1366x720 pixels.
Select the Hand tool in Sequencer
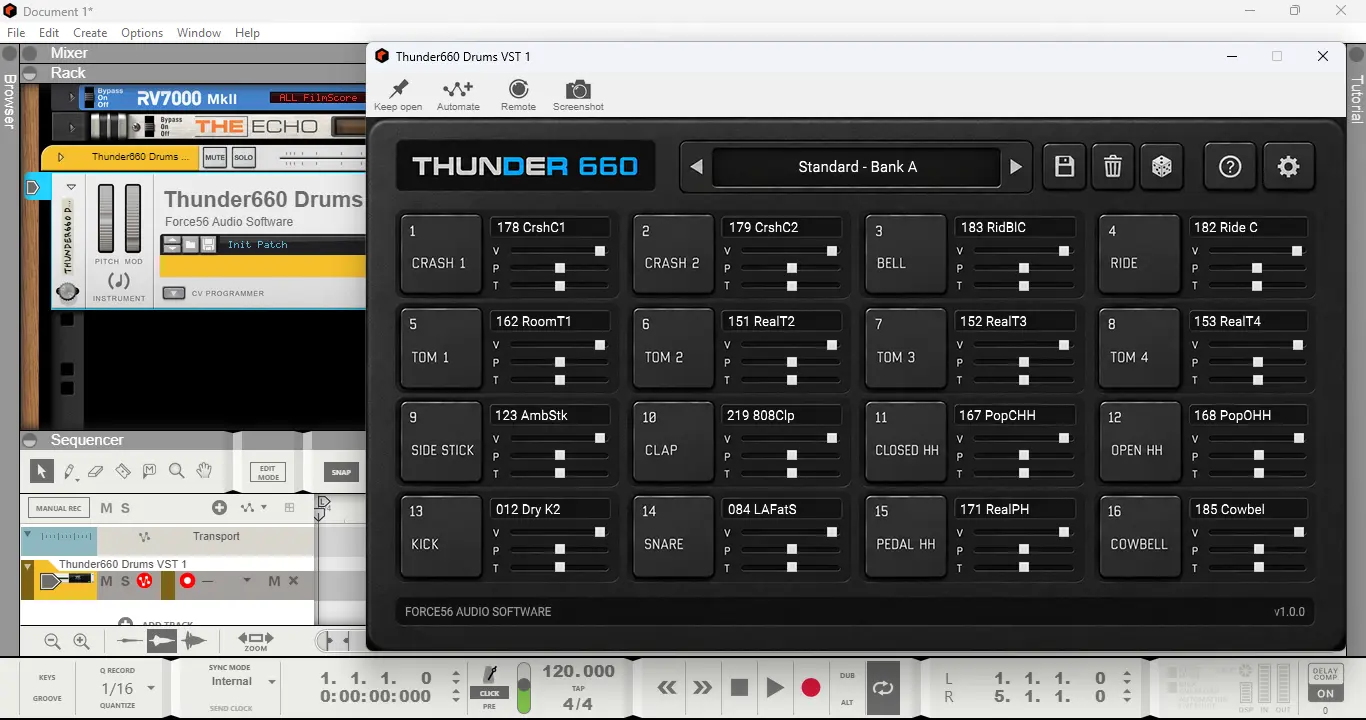tap(204, 471)
